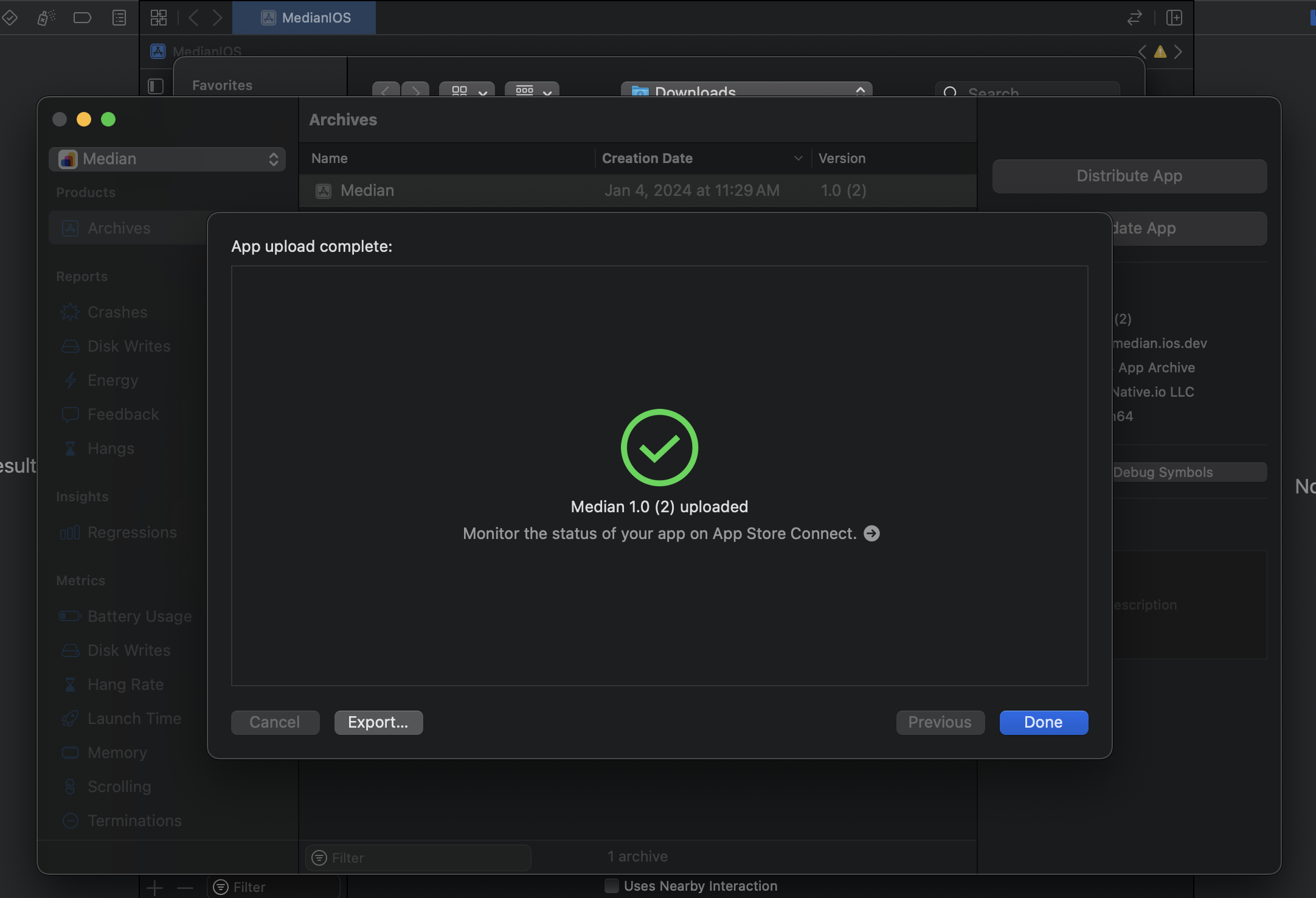Click the Regressions bar chart icon
This screenshot has width=1316, height=898.
pyautogui.click(x=70, y=532)
